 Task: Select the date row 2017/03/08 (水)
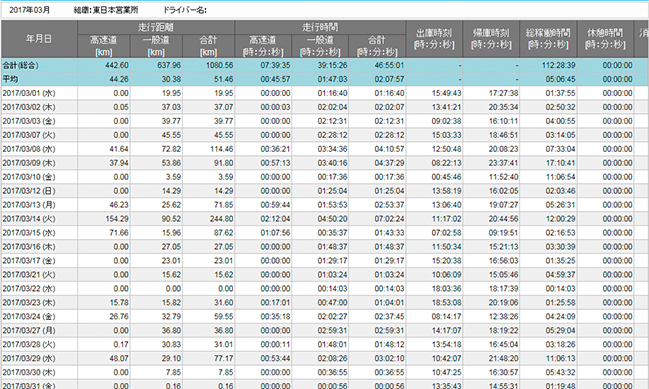29,149
